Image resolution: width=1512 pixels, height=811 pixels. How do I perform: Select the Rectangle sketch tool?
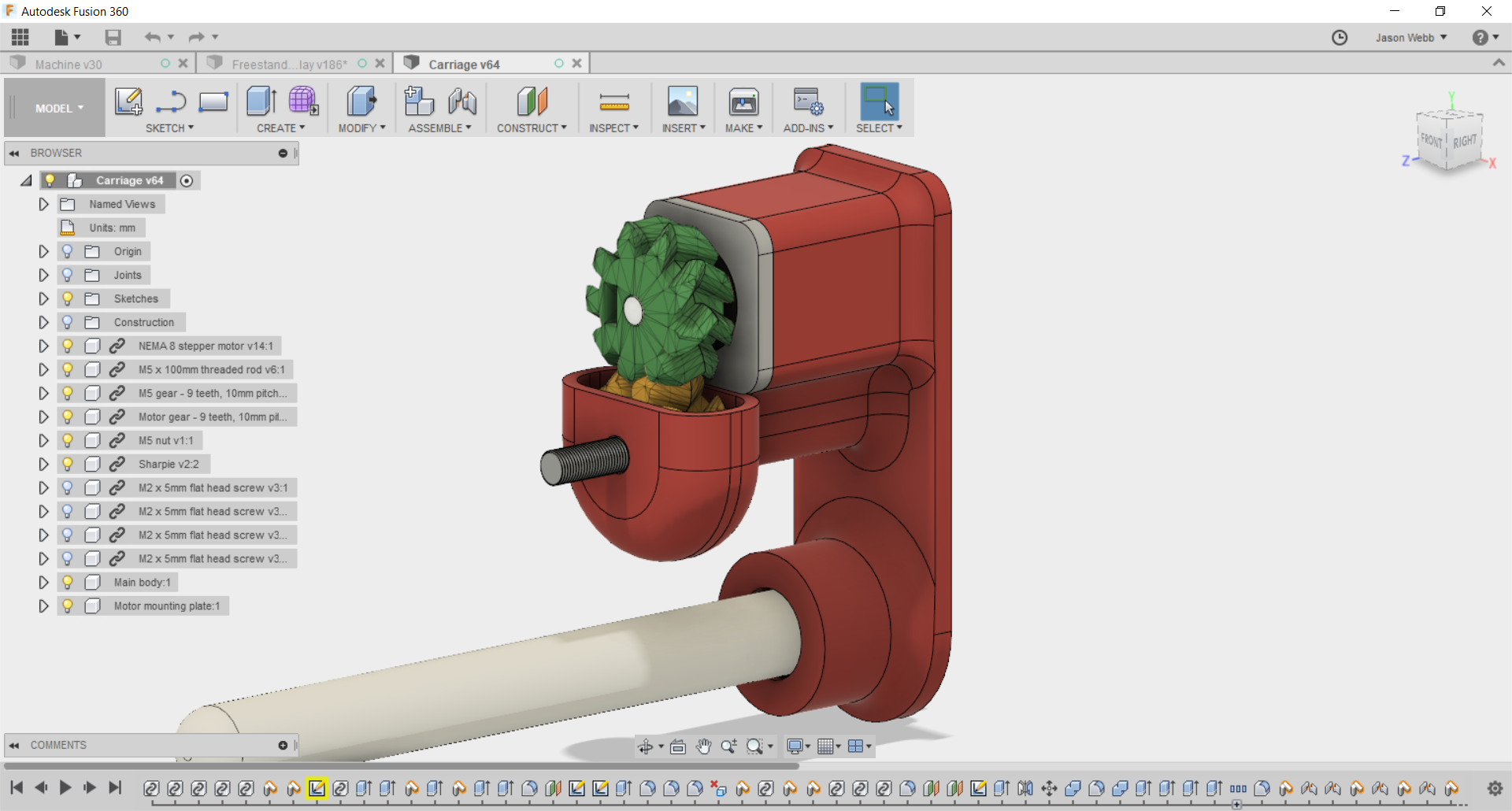point(213,102)
